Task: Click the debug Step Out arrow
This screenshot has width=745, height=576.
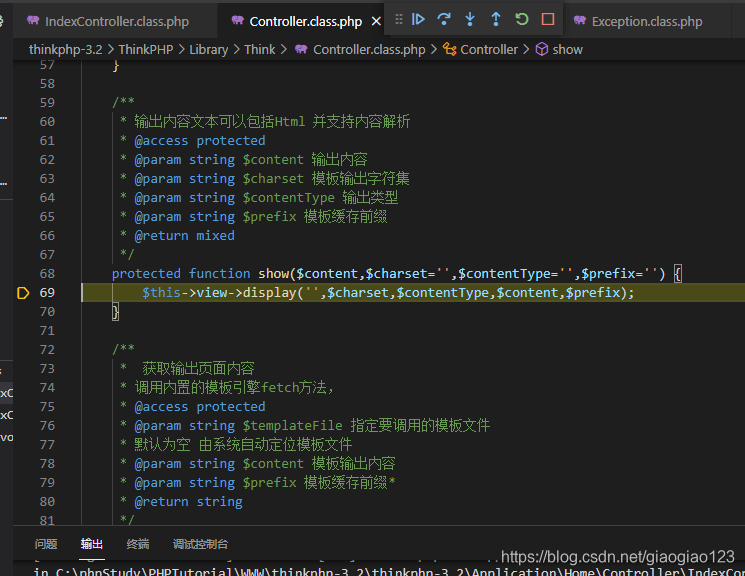Action: tap(496, 19)
